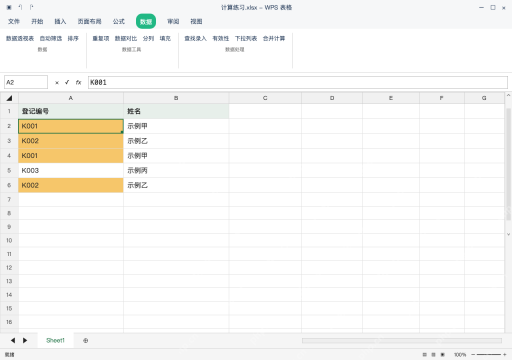The image size is (512, 360).
Task: Click 下拉列表 ribbon command
Action: (246, 38)
